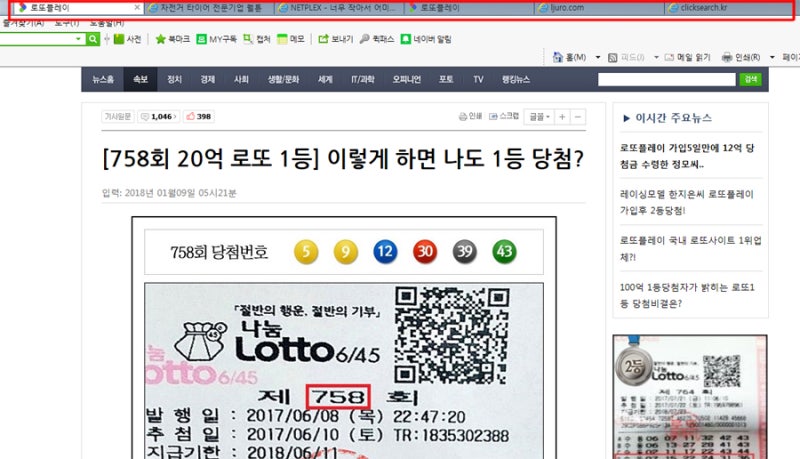This screenshot has height=459, width=800.
Task: Open the 도구 menu
Action: click(67, 23)
